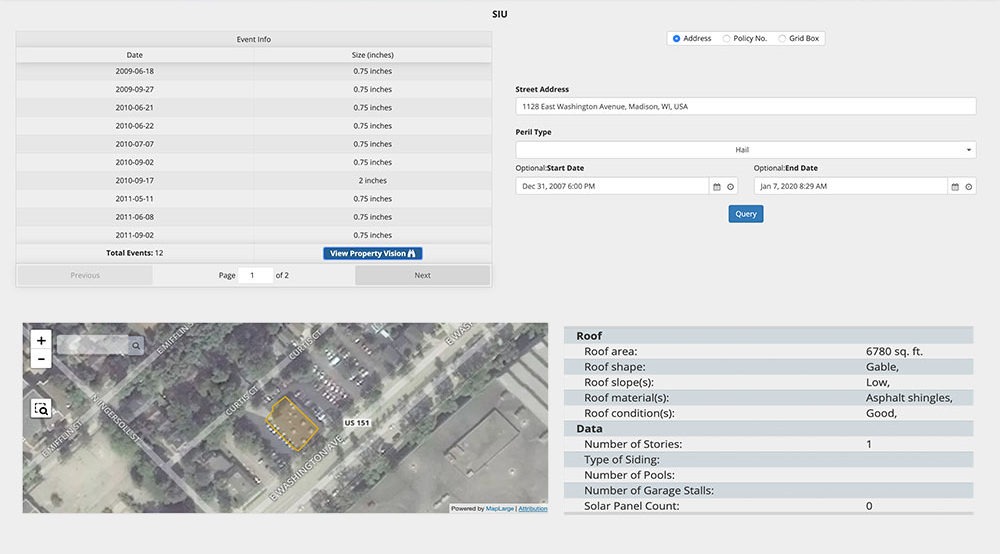Image resolution: width=1000 pixels, height=554 pixels.
Task: Click the Size (inches) column header
Action: pos(372,55)
